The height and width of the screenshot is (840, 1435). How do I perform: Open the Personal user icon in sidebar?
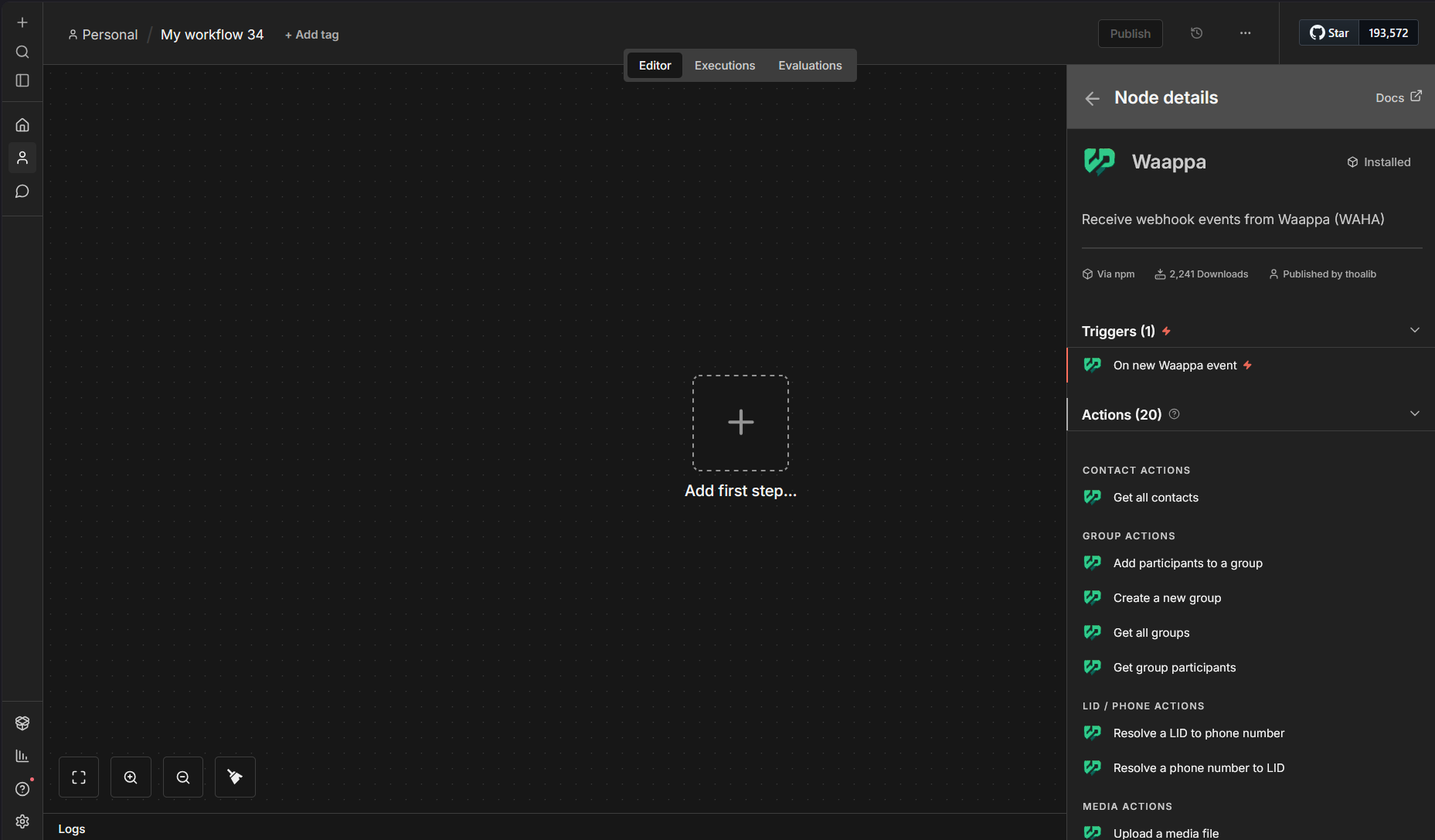(x=22, y=158)
